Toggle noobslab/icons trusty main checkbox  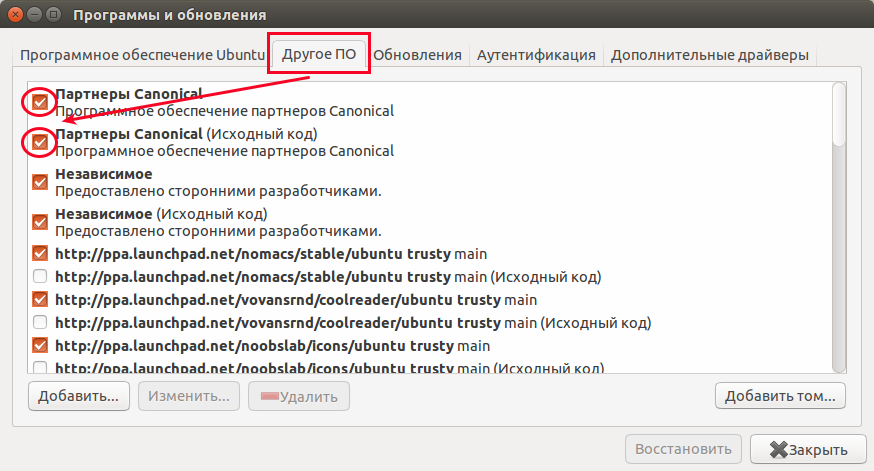coord(40,346)
